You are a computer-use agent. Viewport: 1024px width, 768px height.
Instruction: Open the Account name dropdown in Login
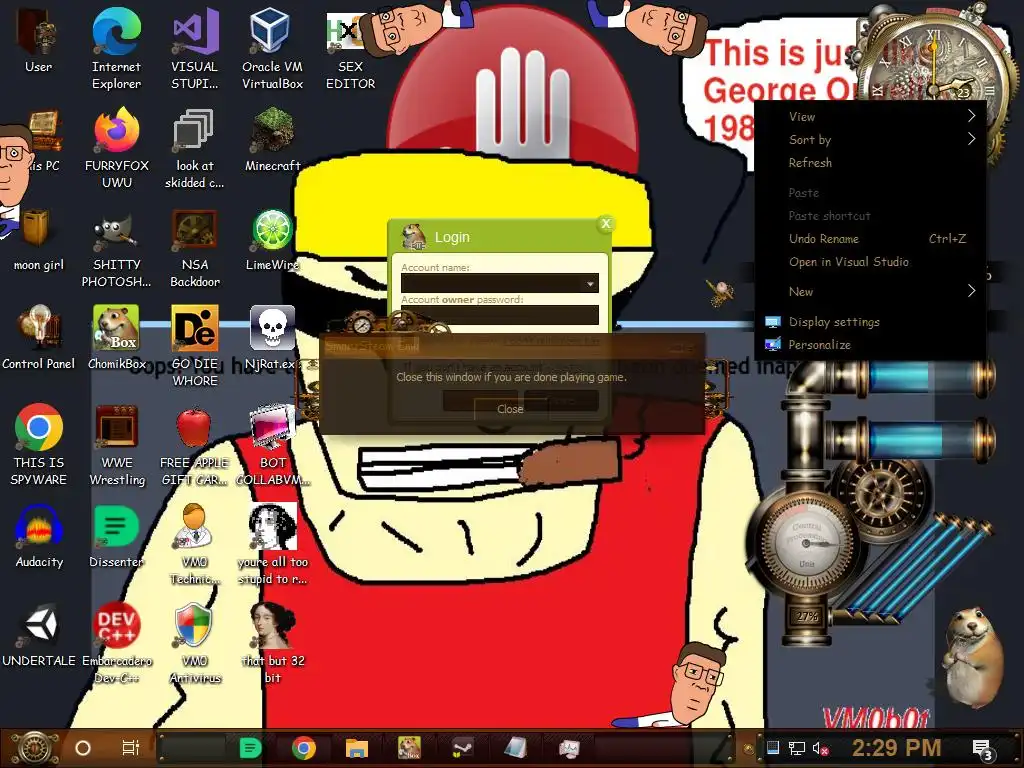click(x=590, y=283)
